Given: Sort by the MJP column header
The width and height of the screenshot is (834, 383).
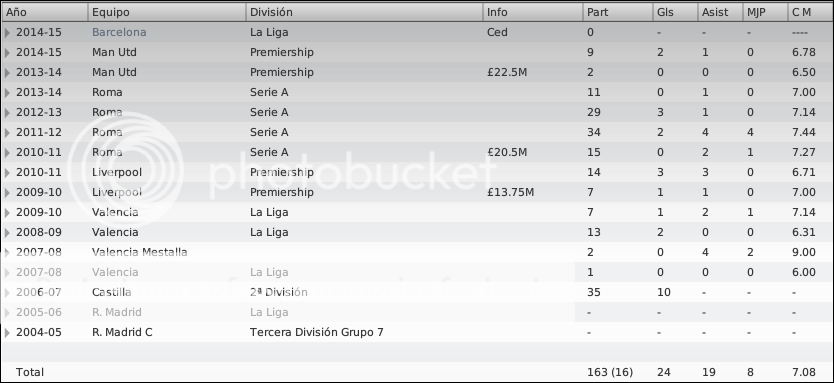Looking at the screenshot, I should (765, 12).
